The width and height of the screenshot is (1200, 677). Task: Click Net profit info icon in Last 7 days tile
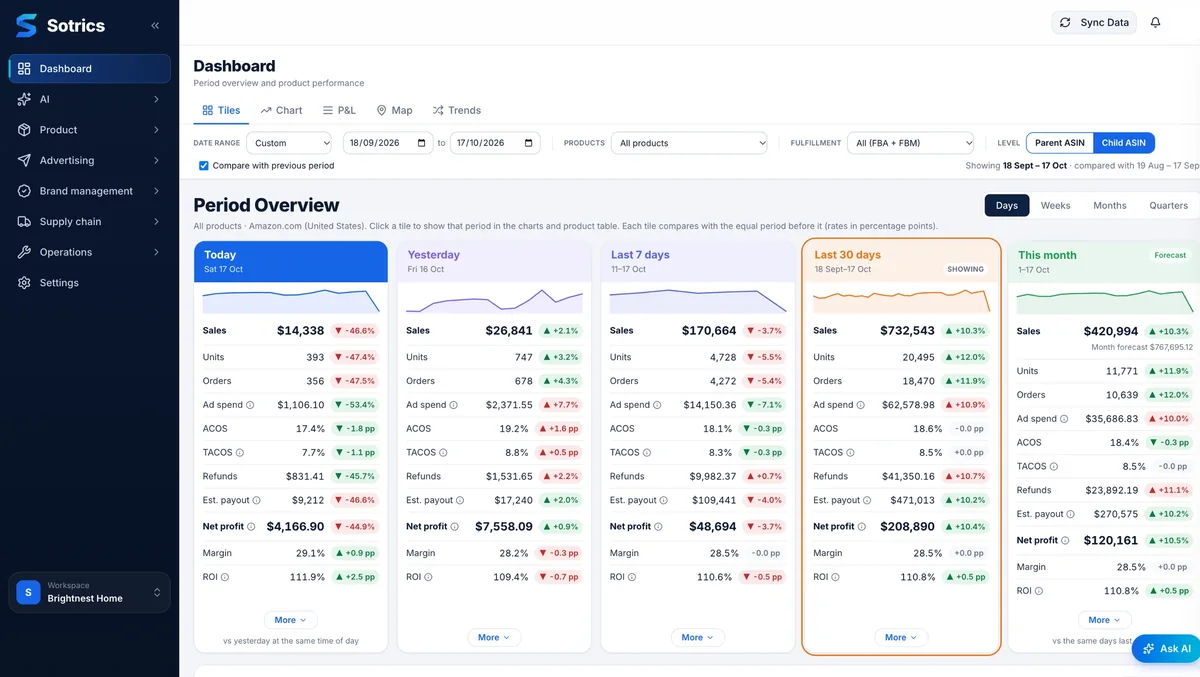(658, 526)
